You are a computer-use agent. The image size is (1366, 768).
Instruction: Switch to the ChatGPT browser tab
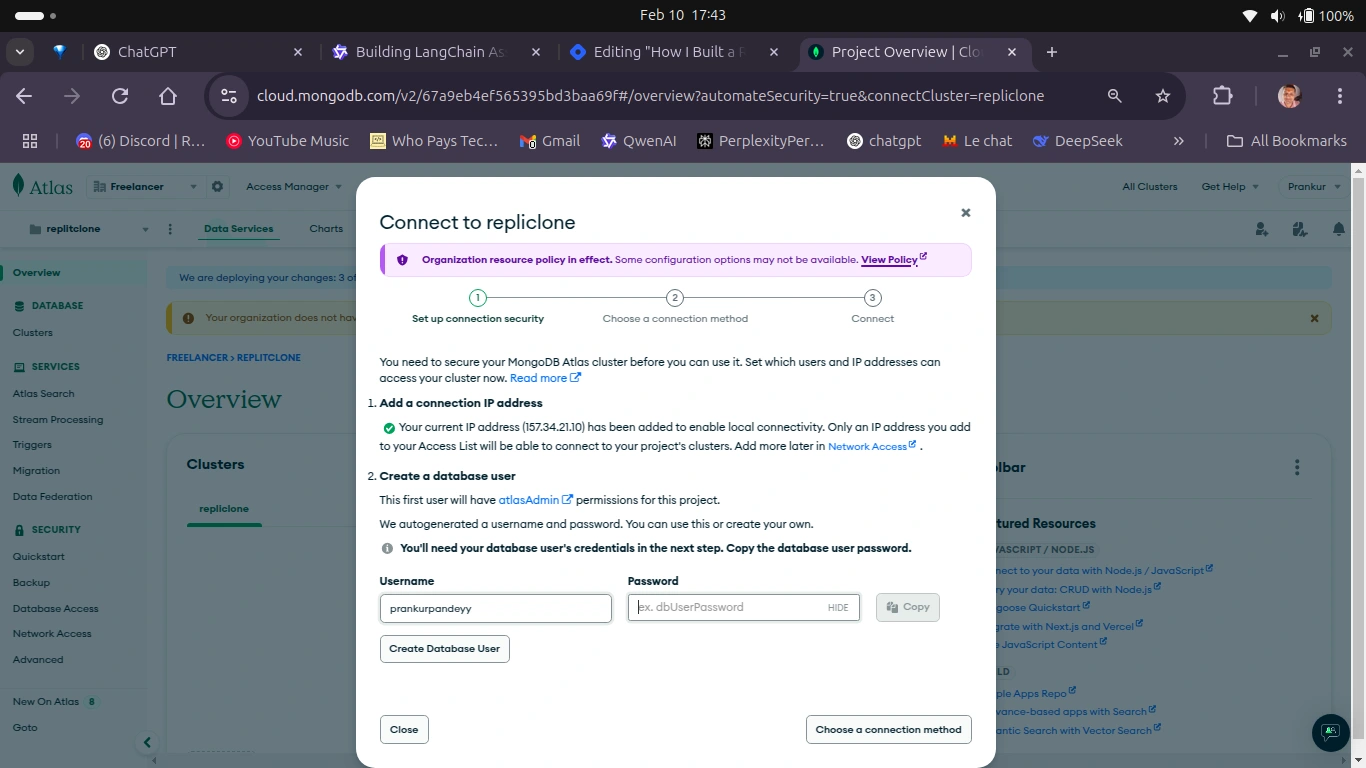tap(198, 52)
